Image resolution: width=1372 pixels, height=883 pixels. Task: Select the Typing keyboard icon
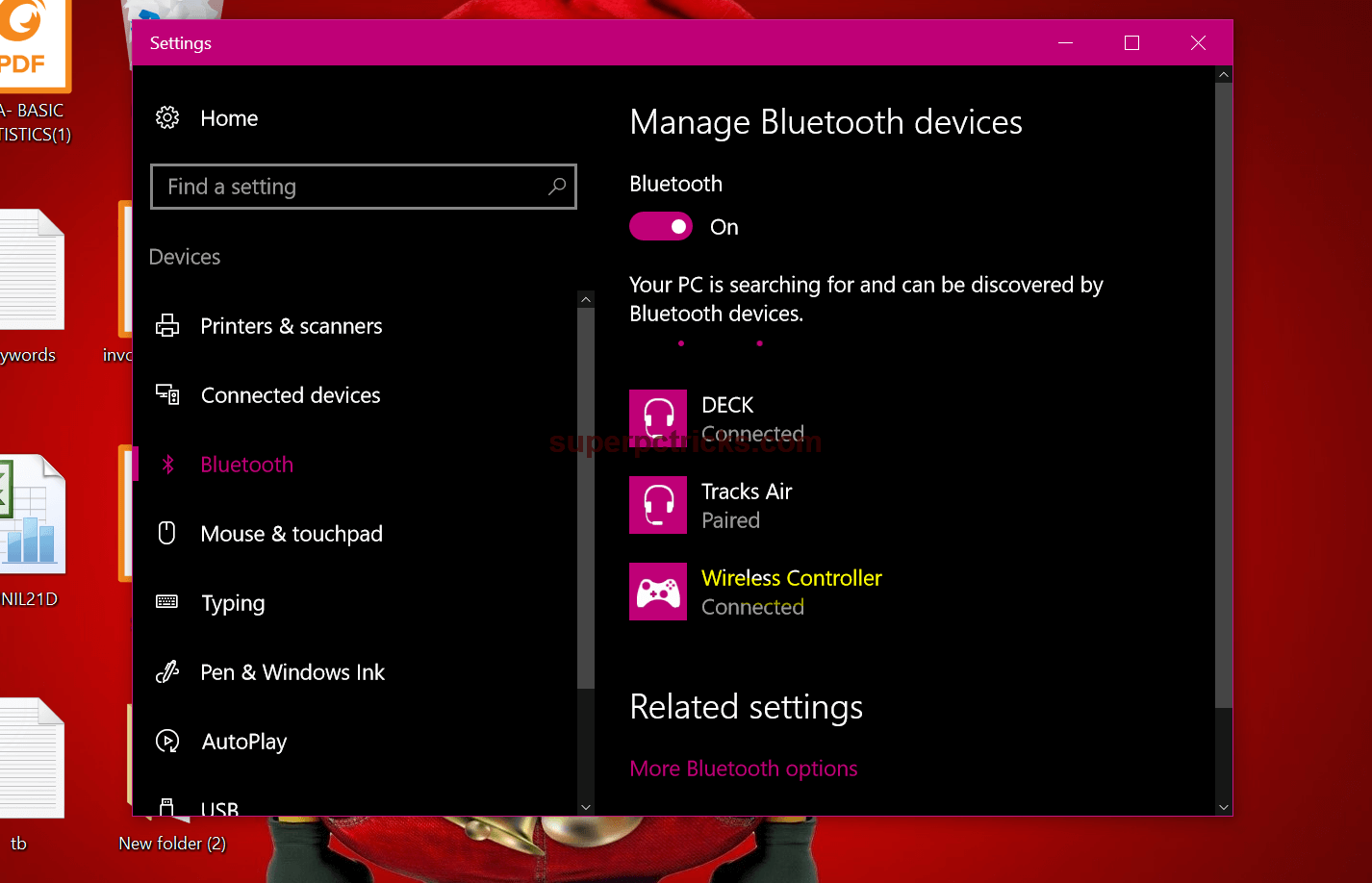click(x=167, y=602)
